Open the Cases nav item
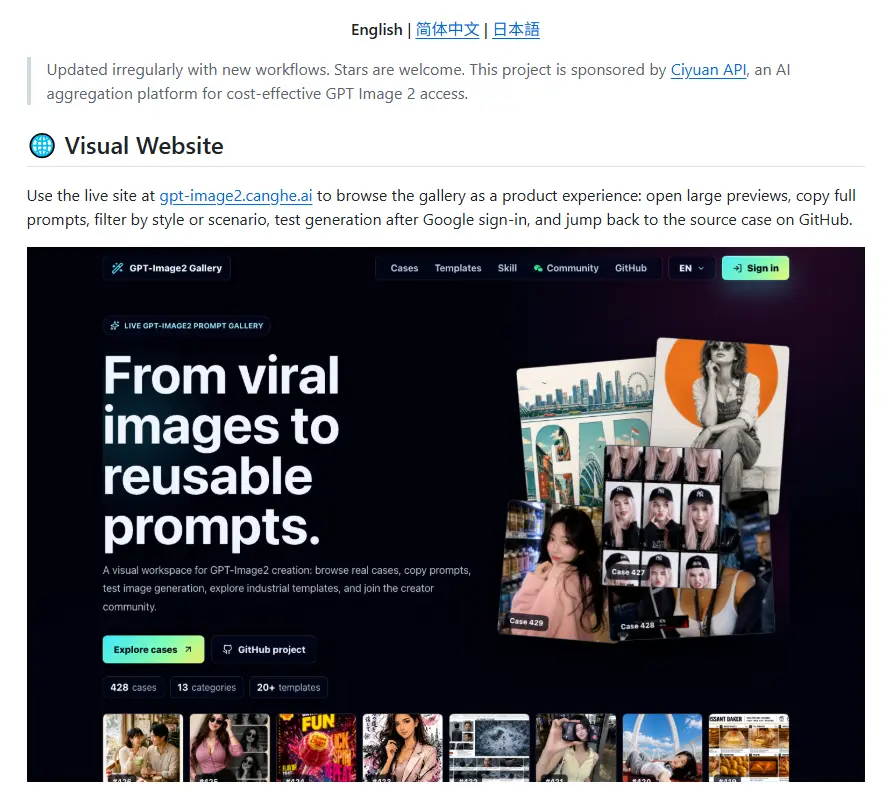This screenshot has width=888, height=791. click(404, 268)
